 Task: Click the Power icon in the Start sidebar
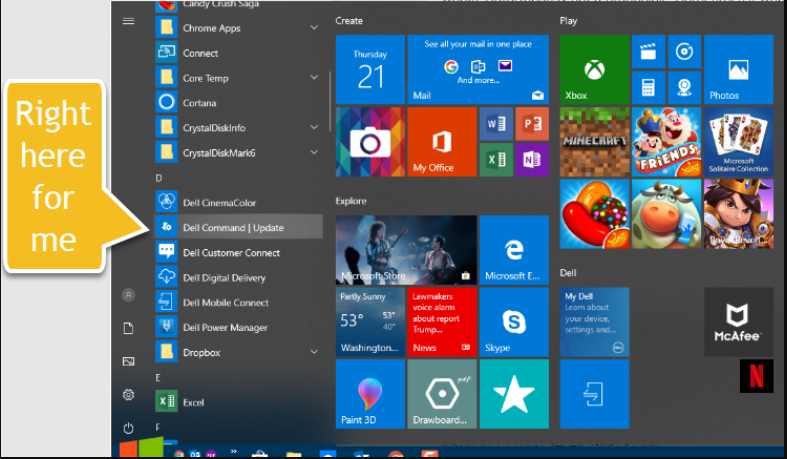tap(128, 428)
